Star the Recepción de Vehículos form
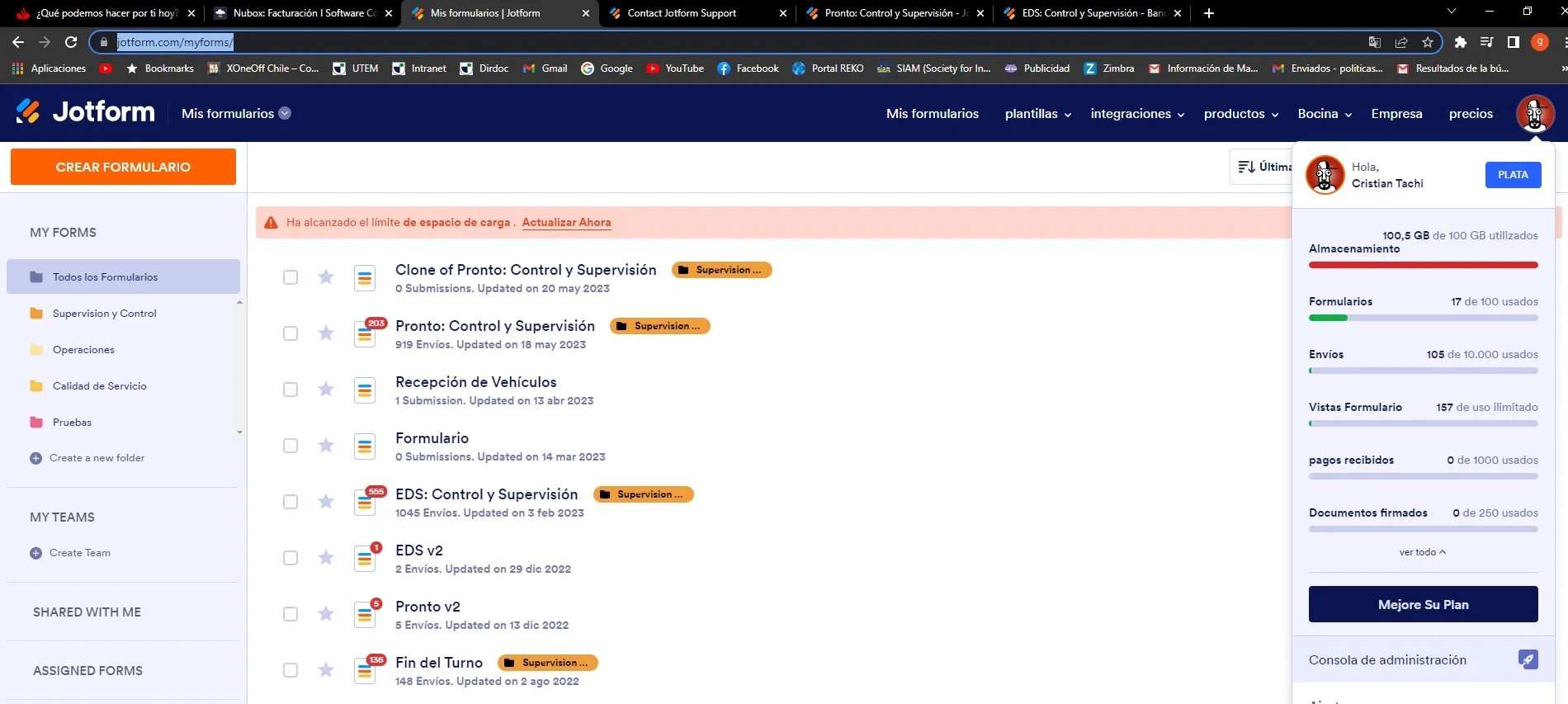This screenshot has width=1568, height=704. 326,390
